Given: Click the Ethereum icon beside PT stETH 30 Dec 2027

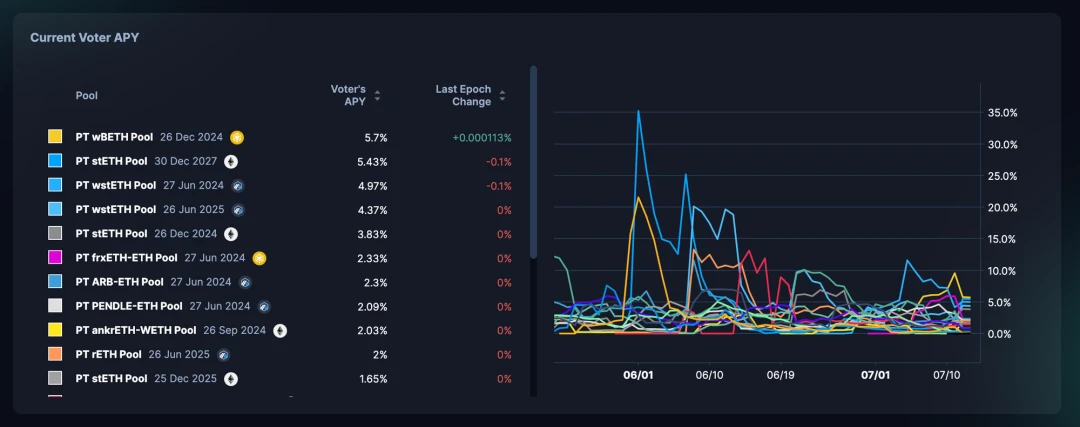Looking at the screenshot, I should click(x=231, y=162).
